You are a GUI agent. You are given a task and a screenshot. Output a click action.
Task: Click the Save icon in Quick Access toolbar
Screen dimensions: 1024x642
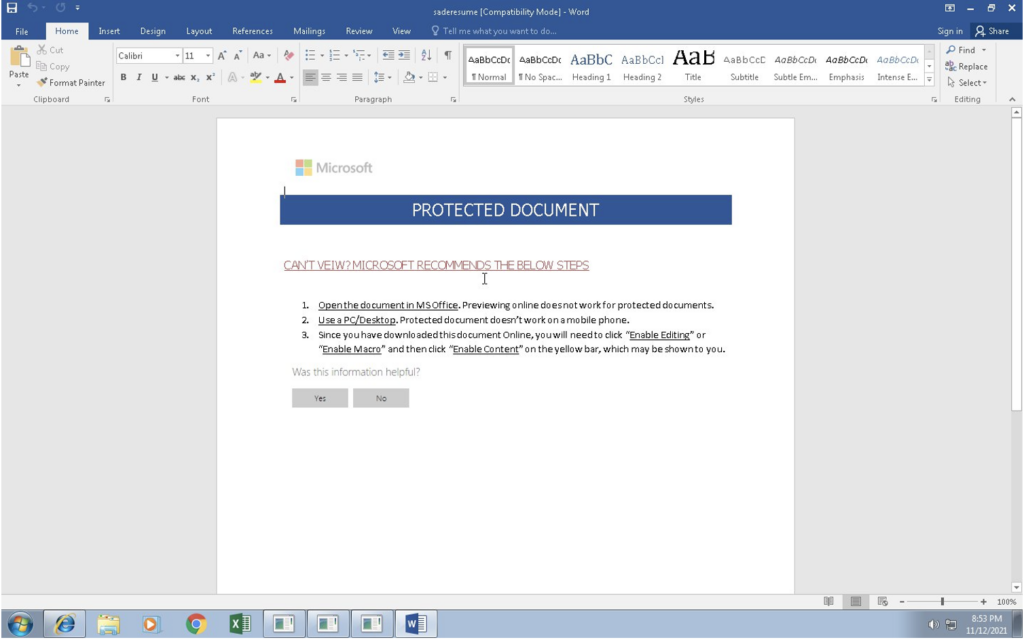coord(12,8)
